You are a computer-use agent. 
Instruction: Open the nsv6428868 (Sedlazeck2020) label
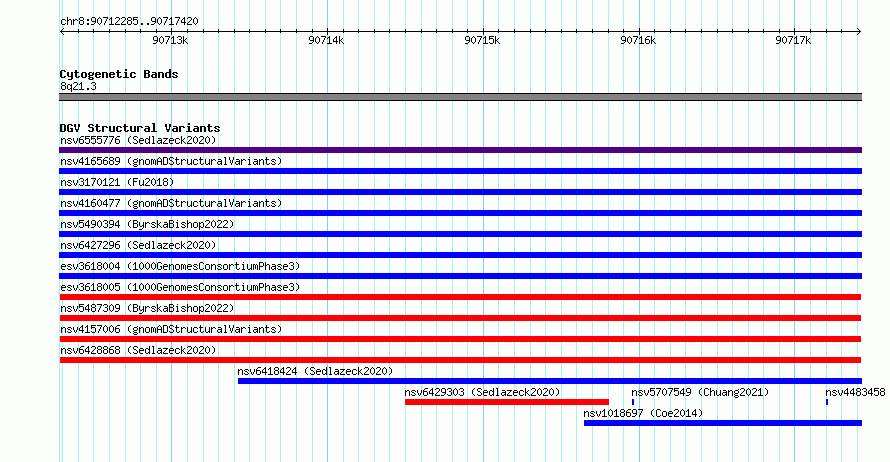[x=138, y=350]
